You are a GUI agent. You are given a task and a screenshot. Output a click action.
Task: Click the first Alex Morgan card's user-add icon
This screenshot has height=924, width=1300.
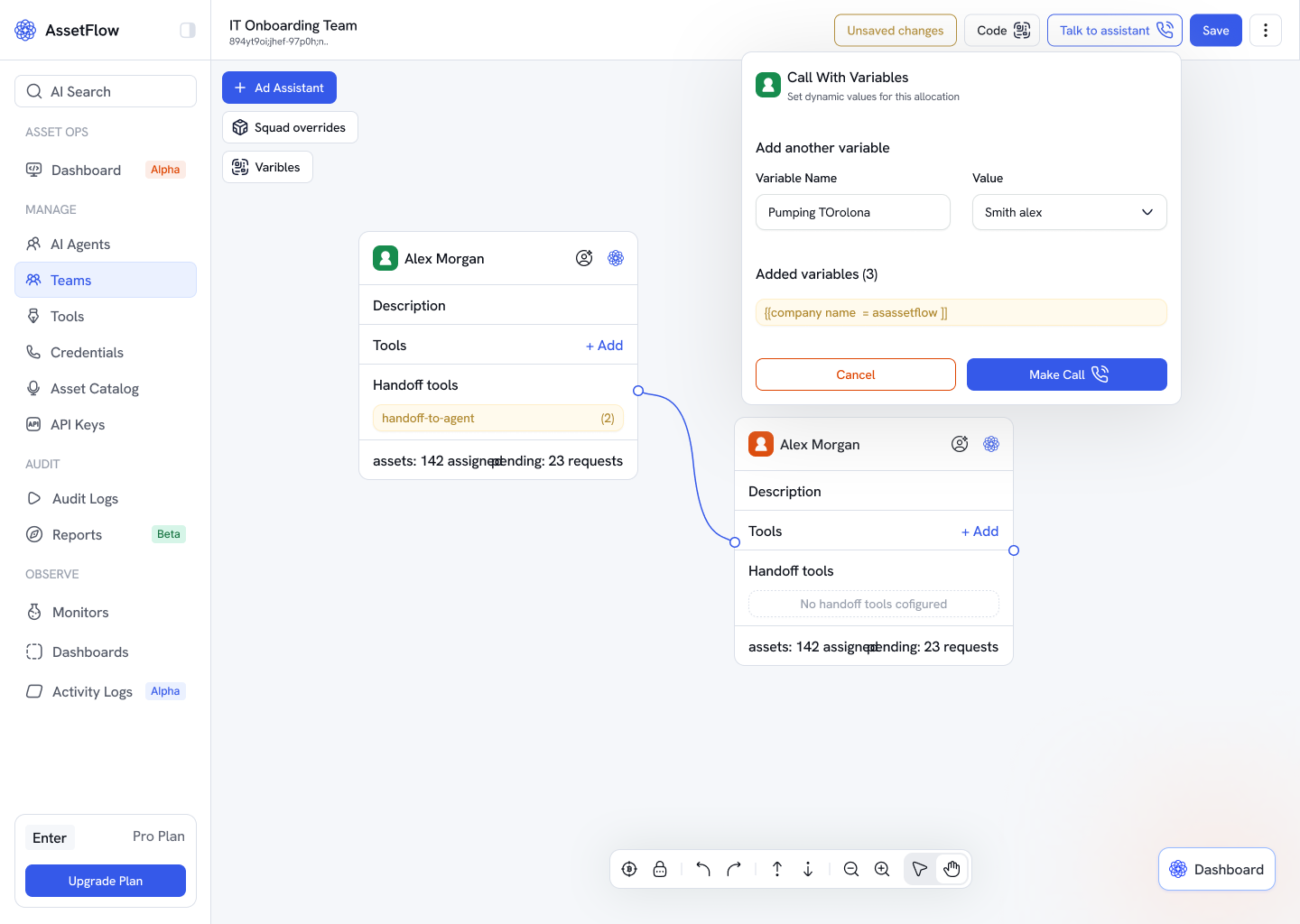(584, 258)
